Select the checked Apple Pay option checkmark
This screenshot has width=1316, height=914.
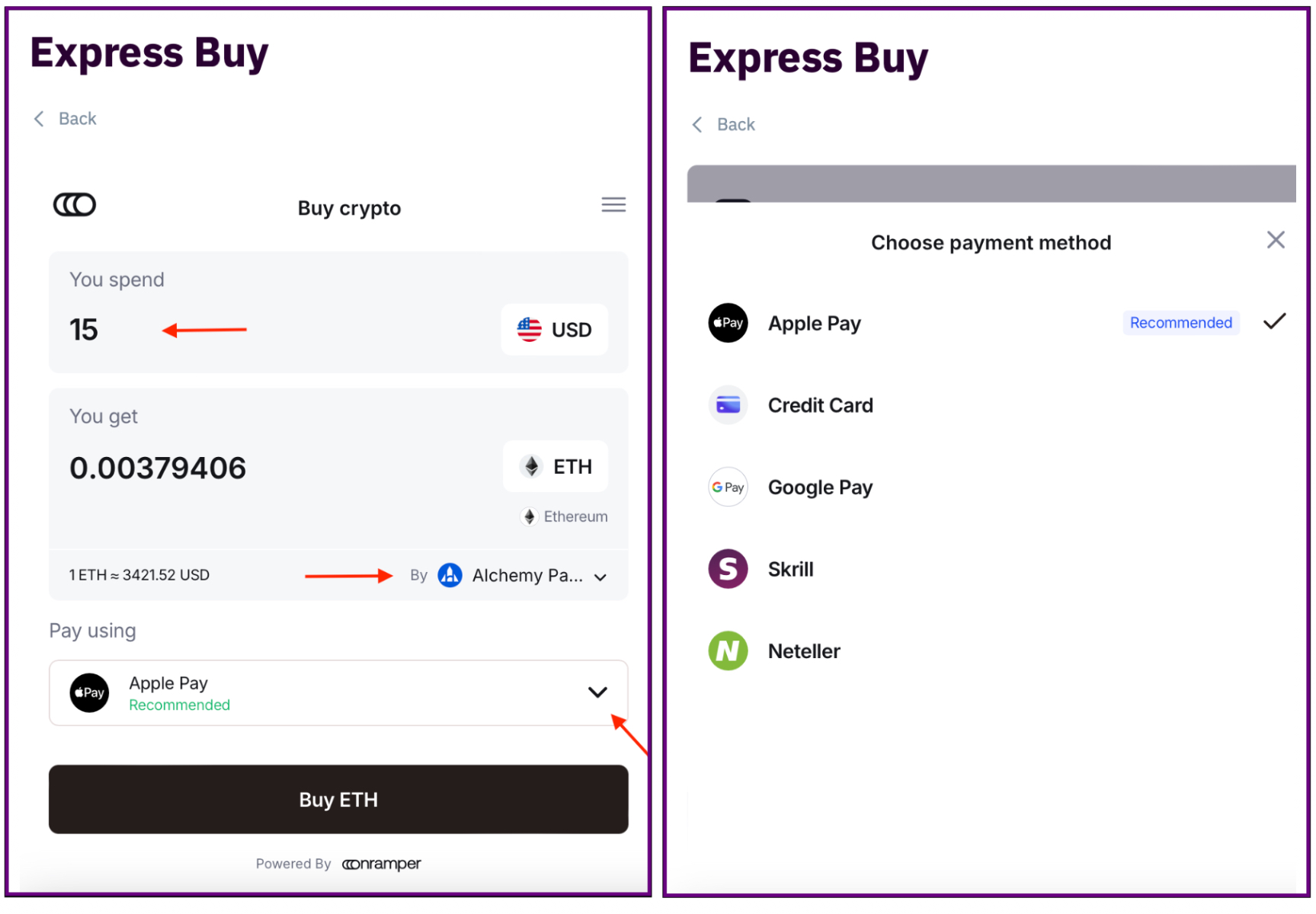[1274, 322]
